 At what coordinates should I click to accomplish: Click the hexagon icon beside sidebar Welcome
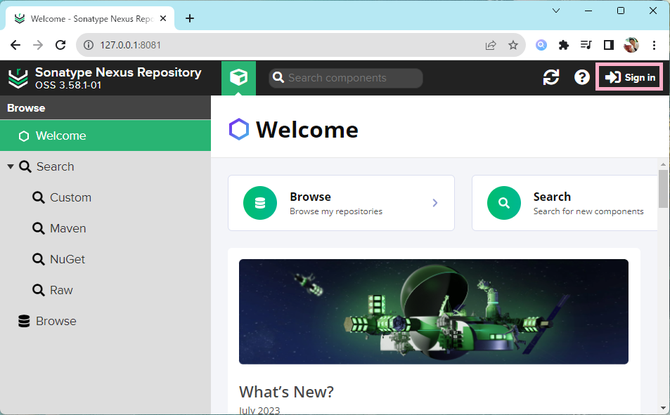24,136
